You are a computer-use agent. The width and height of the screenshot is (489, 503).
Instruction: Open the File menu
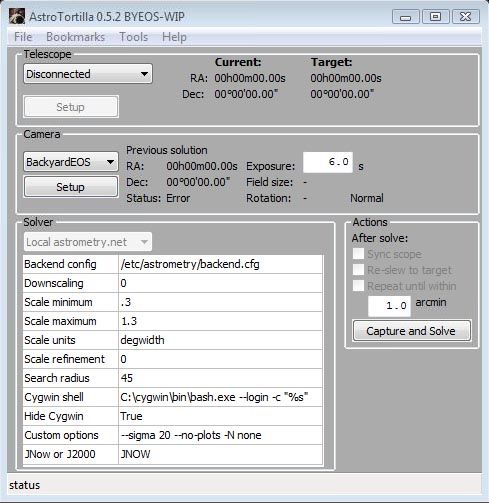[23, 37]
